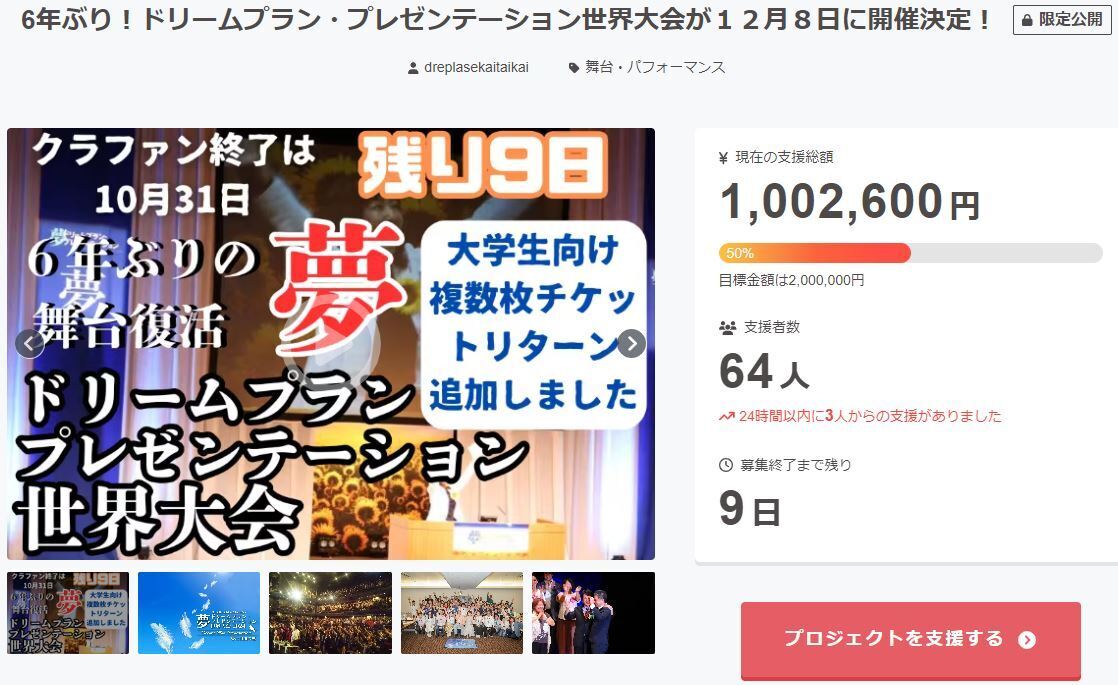Screen dimensions: 1118x685
Task: Select the on-stage people thumbnail
Action: pos(593,613)
